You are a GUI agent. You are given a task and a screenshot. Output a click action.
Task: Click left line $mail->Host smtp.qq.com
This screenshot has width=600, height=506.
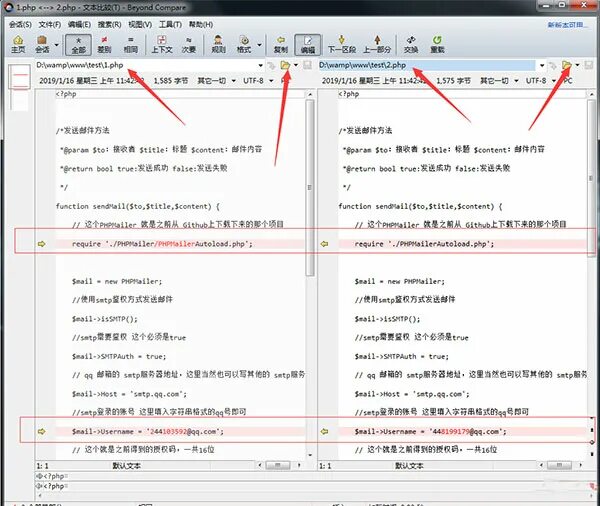[129, 394]
